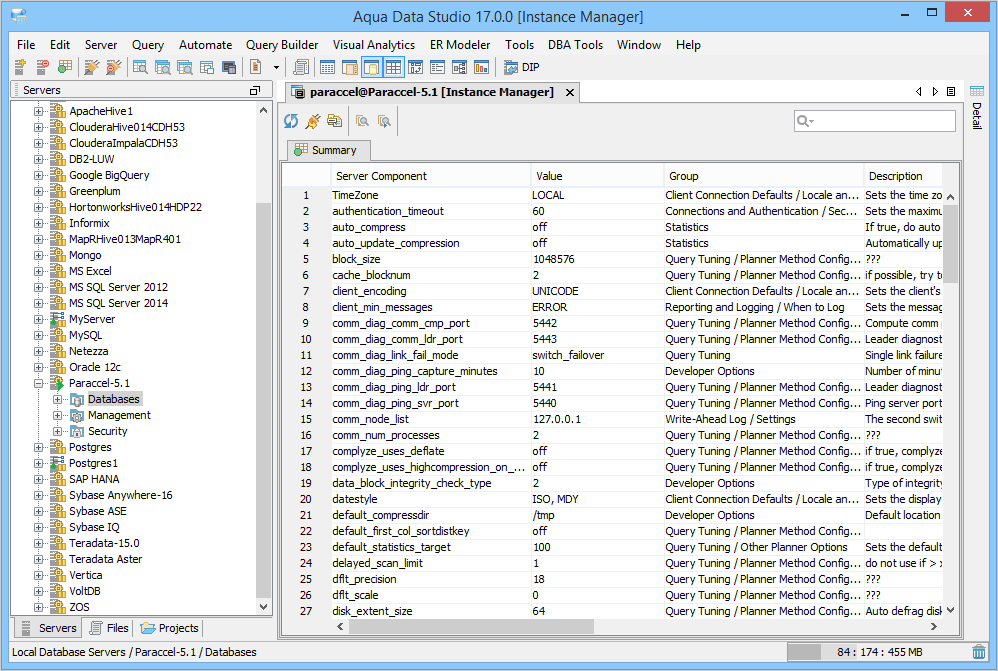Select the 'client_encoding' row
998x671 pixels.
[x=612, y=291]
